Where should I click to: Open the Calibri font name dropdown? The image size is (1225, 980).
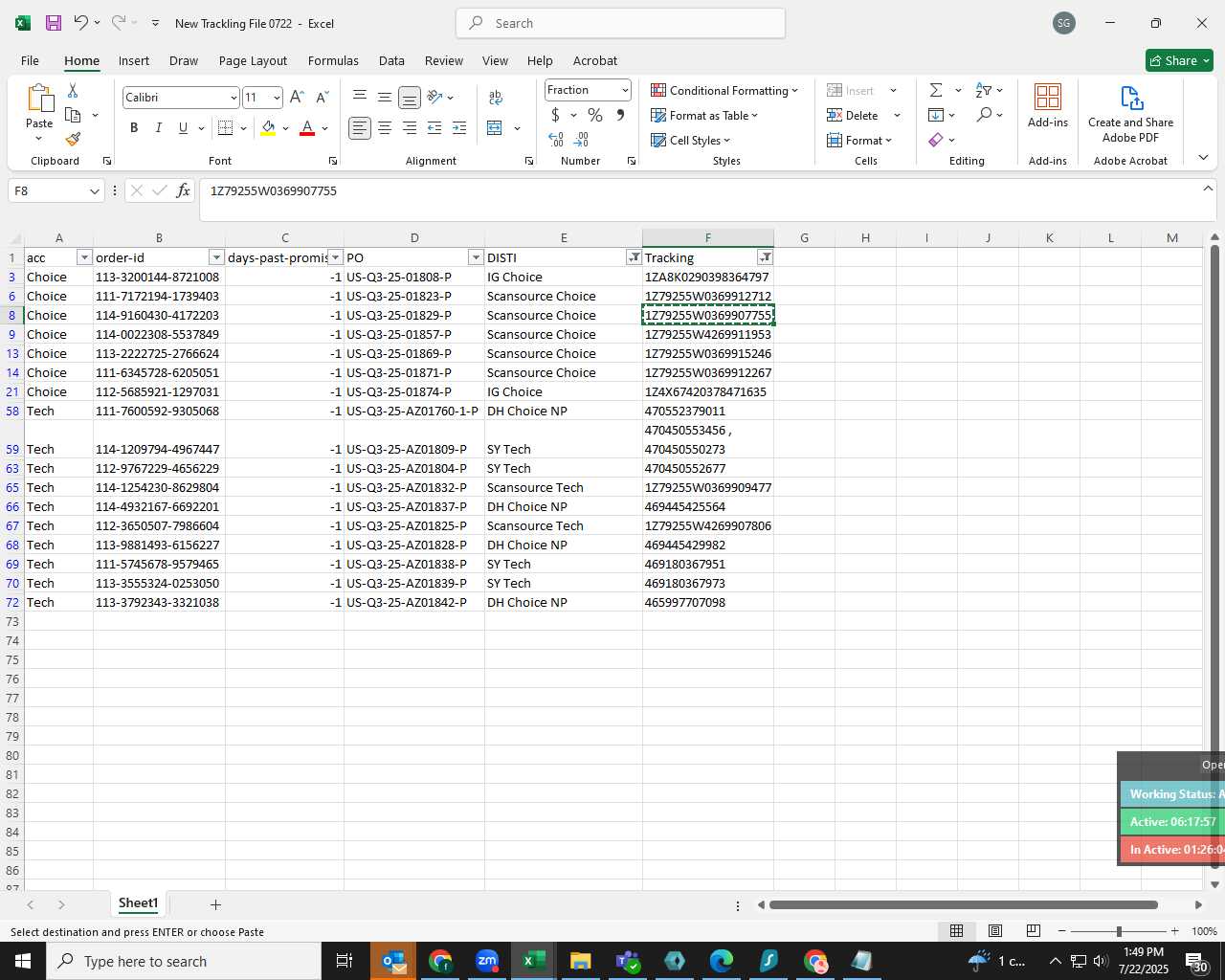click(x=233, y=98)
